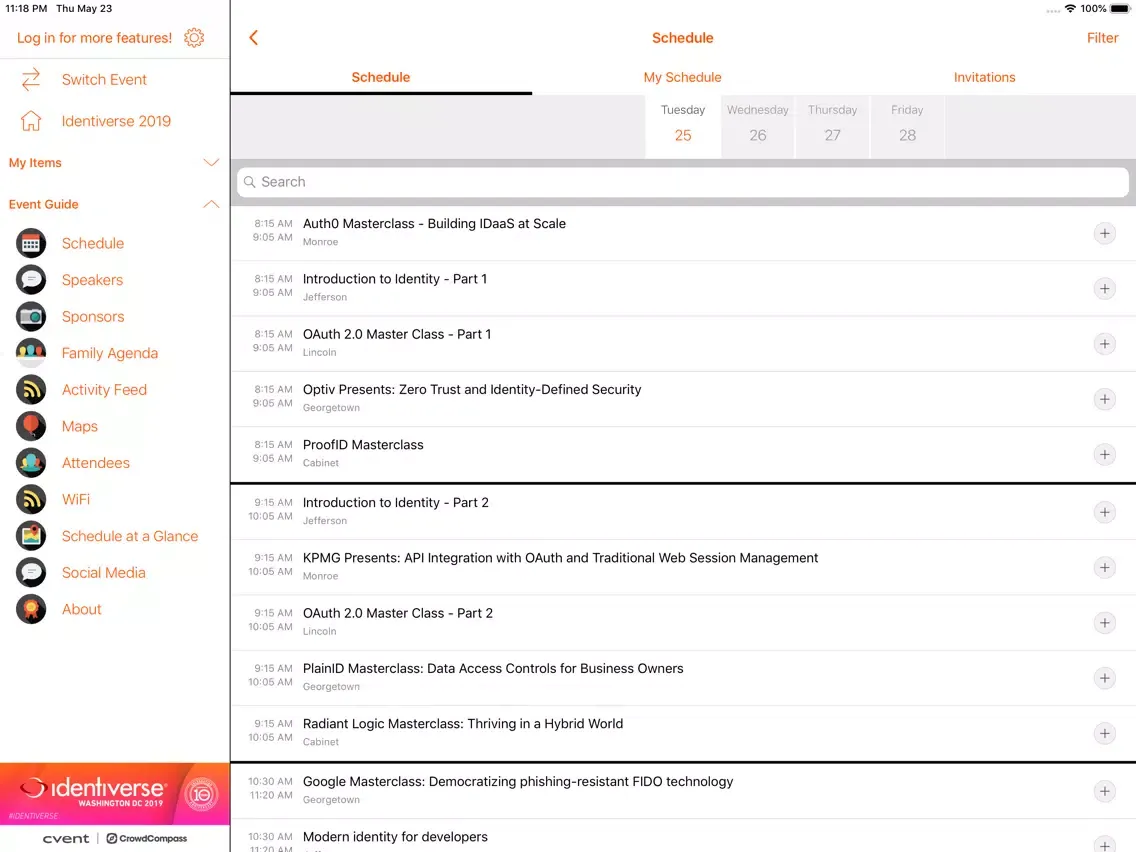
Task: Select the Sponsors camera icon
Action: (31, 317)
